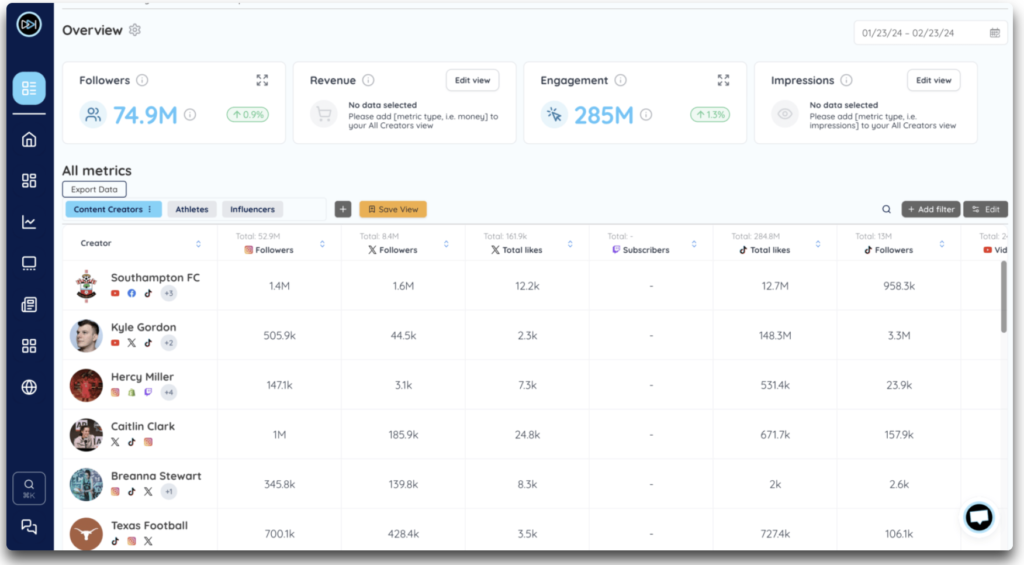Expand Southampton FC +3 more platforms
Screen dimensions: 1024x565
(x=168, y=293)
